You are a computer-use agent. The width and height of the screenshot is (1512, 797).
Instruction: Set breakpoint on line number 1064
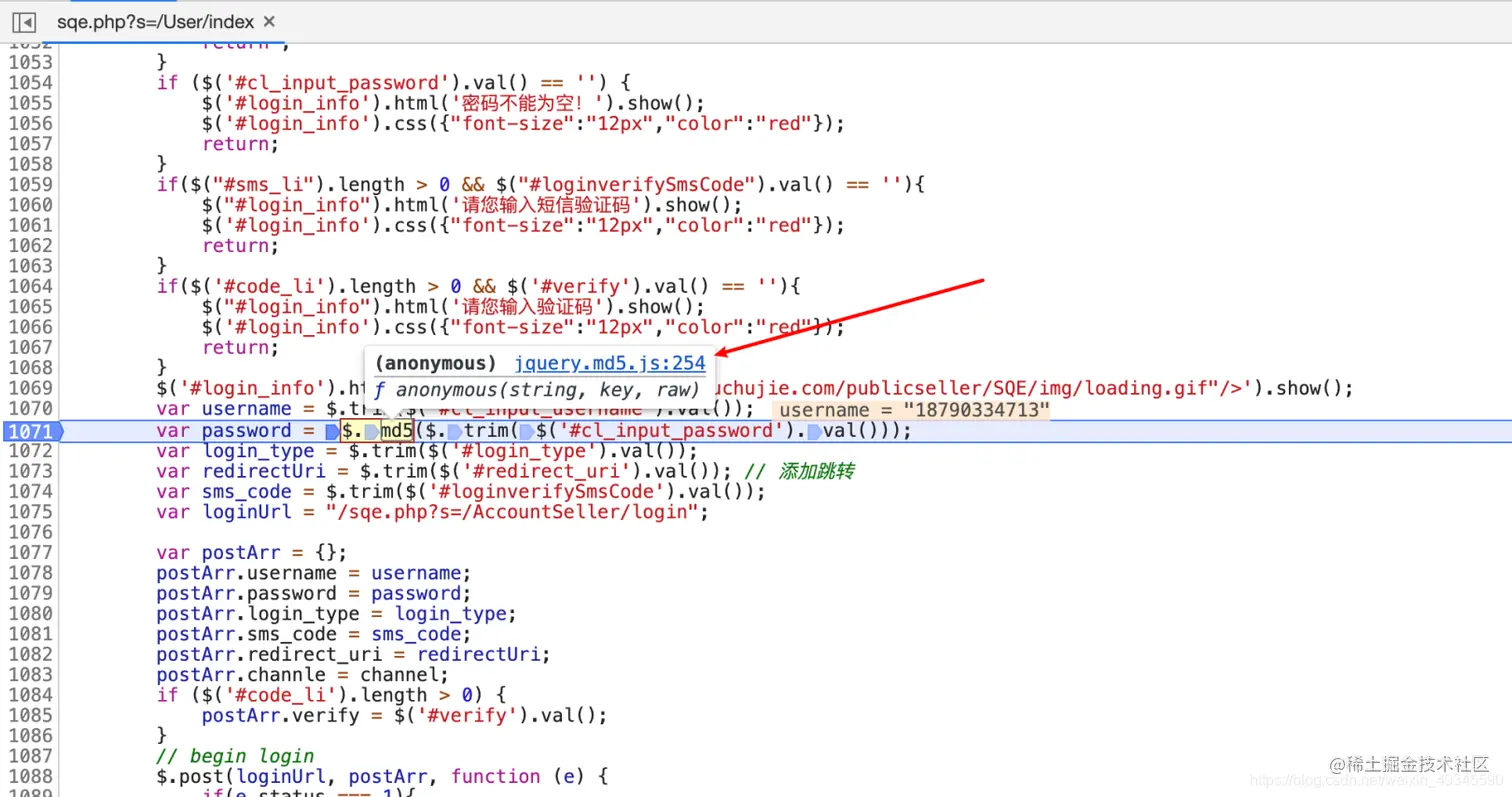[x=29, y=287]
